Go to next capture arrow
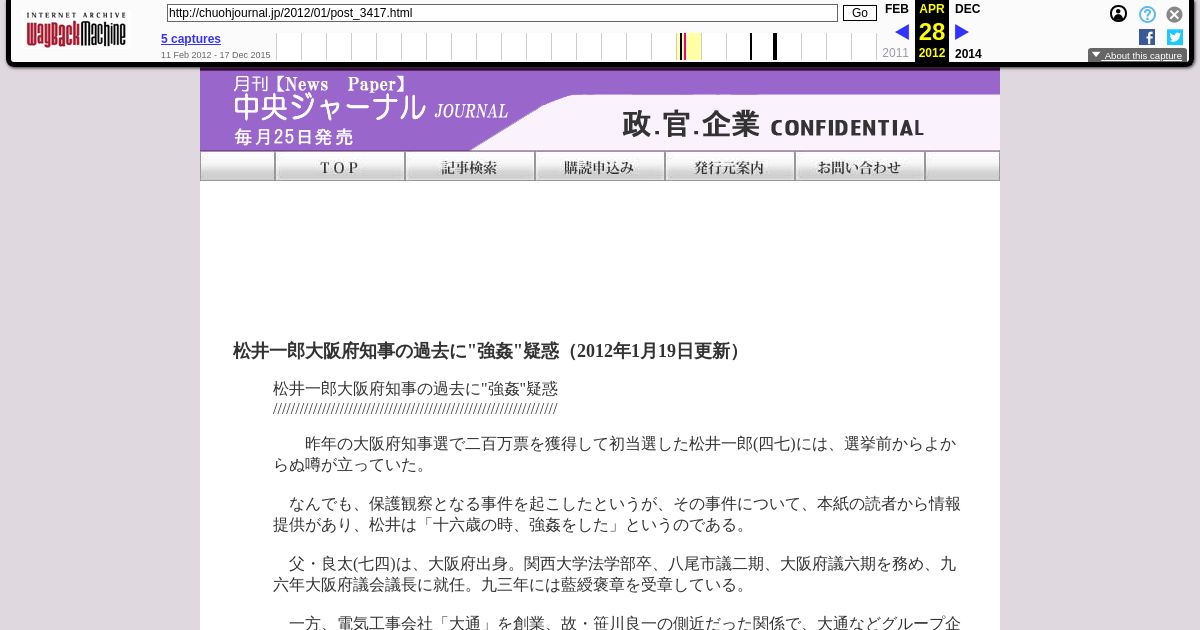 pyautogui.click(x=962, y=32)
